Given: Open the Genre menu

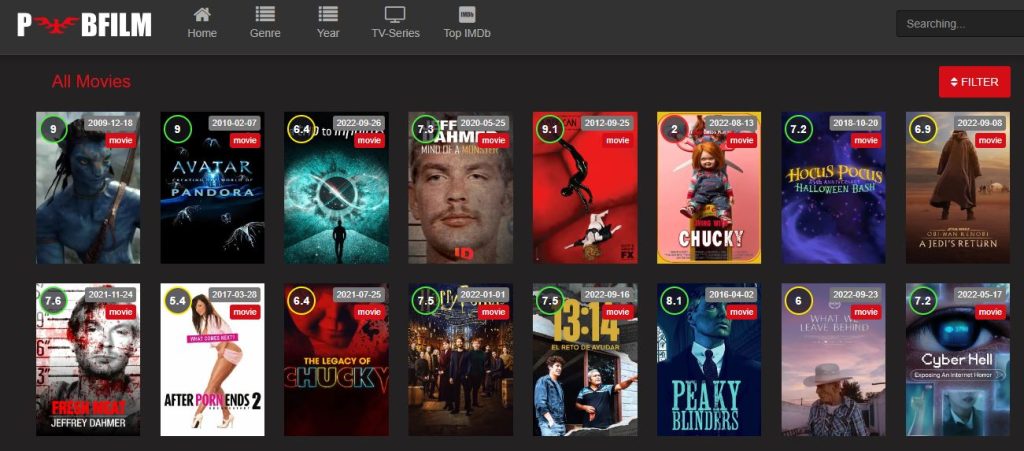Looking at the screenshot, I should (264, 23).
